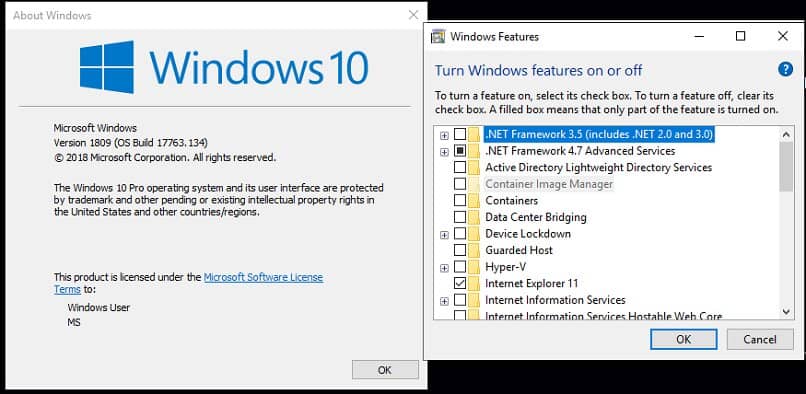Uncheck the Internet Explorer 11 checkbox
The width and height of the screenshot is (806, 394).
pyautogui.click(x=460, y=283)
